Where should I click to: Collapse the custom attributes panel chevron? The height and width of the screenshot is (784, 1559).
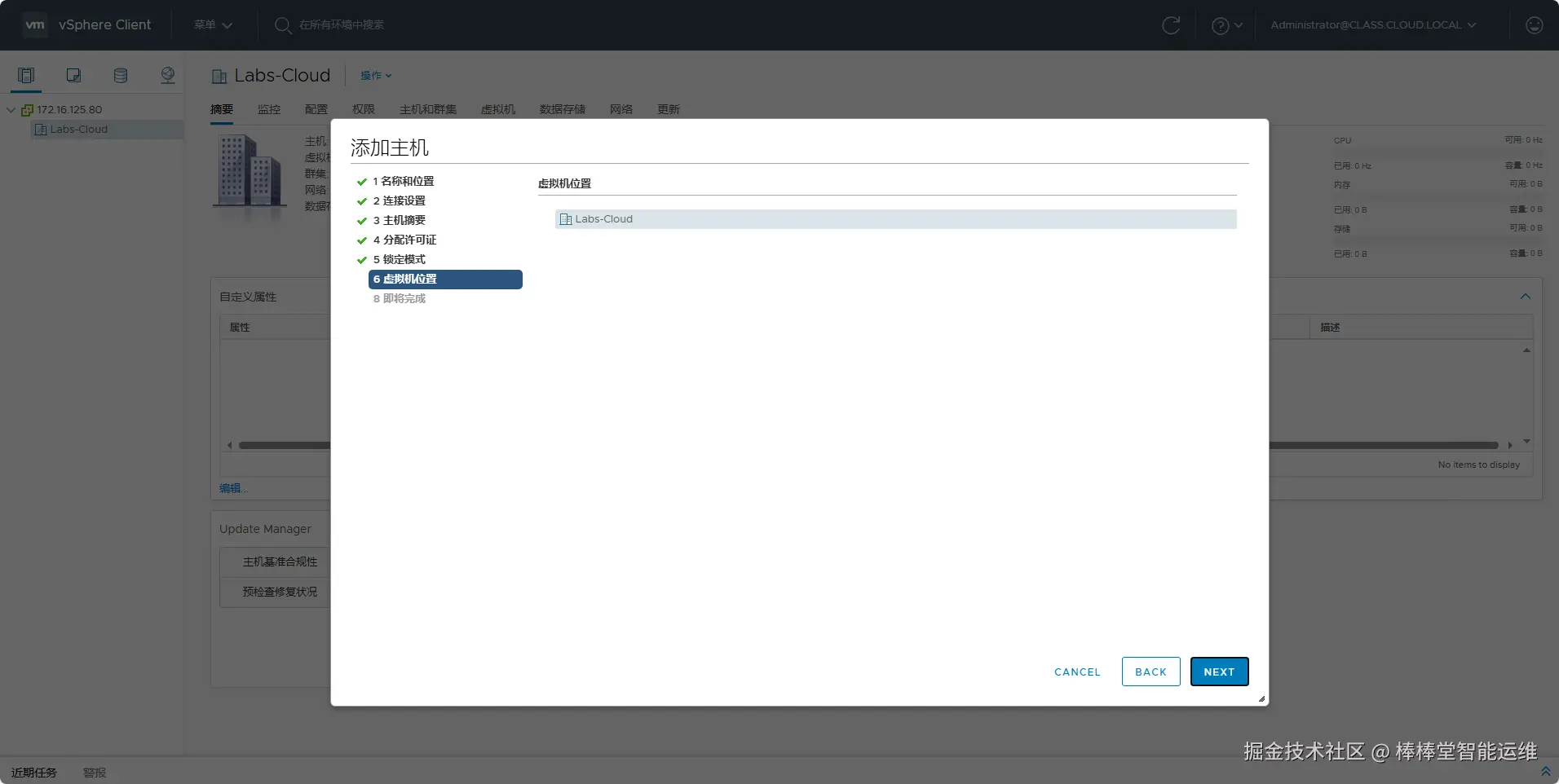point(1526,297)
